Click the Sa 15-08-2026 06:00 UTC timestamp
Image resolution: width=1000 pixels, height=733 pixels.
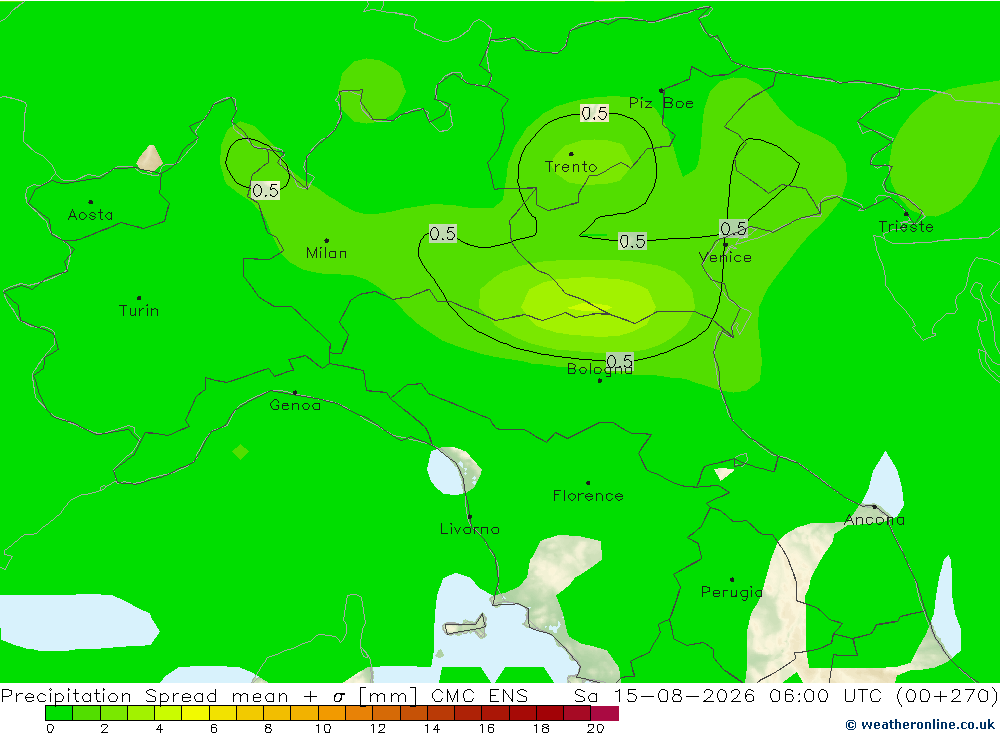729,695
